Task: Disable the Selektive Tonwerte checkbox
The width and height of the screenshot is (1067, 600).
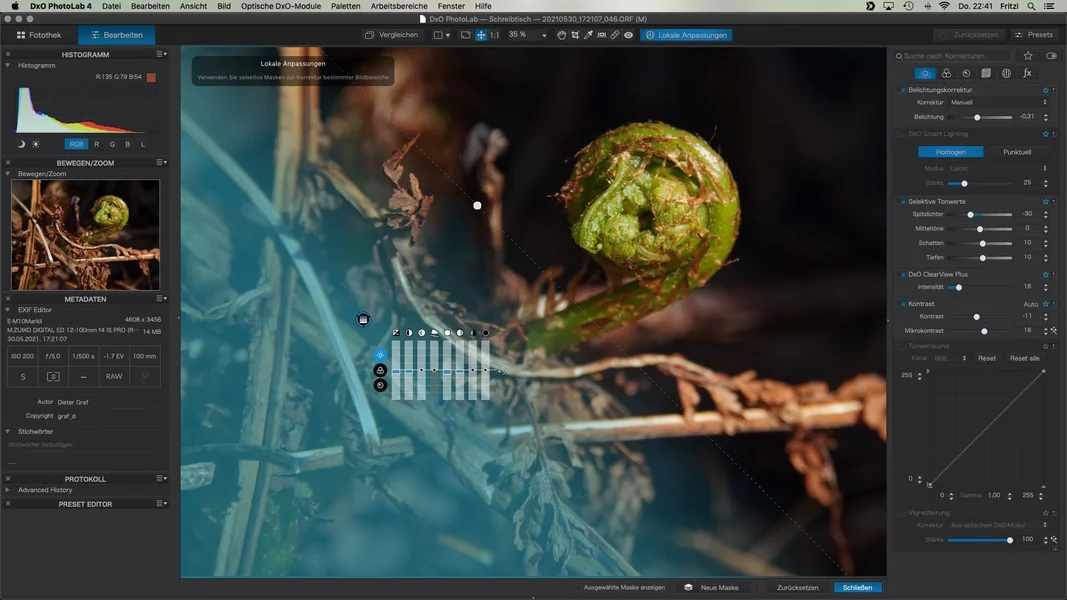Action: pos(903,202)
